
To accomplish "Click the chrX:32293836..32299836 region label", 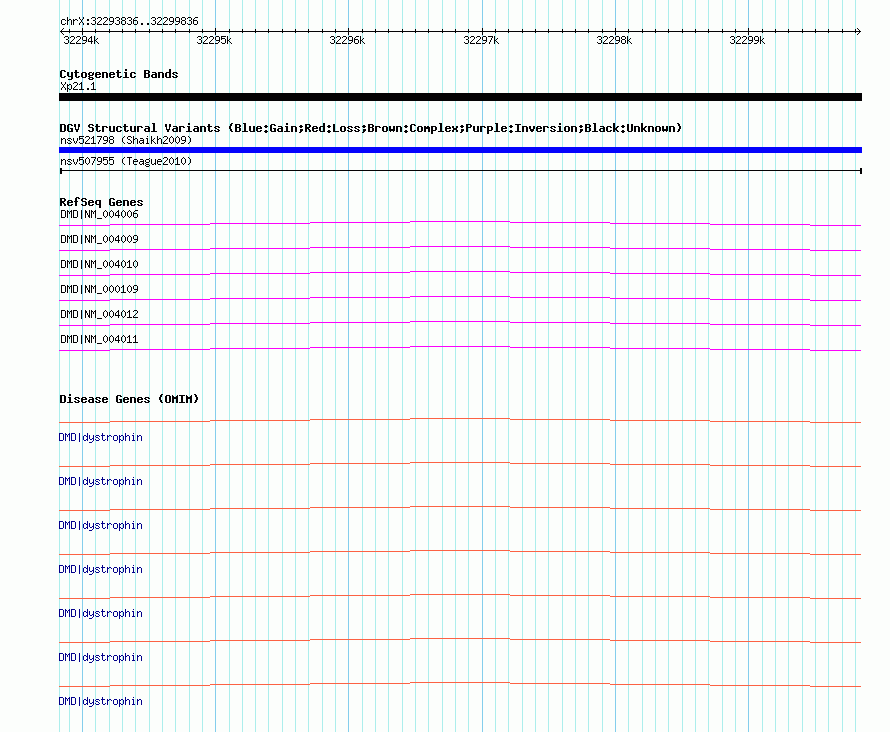I will click(129, 21).
